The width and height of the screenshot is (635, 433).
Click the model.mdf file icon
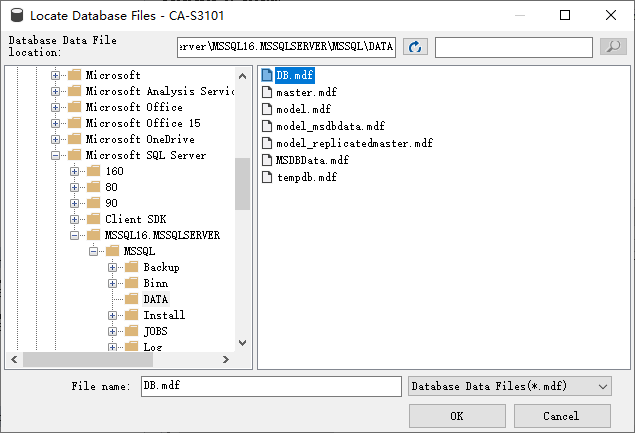point(267,109)
